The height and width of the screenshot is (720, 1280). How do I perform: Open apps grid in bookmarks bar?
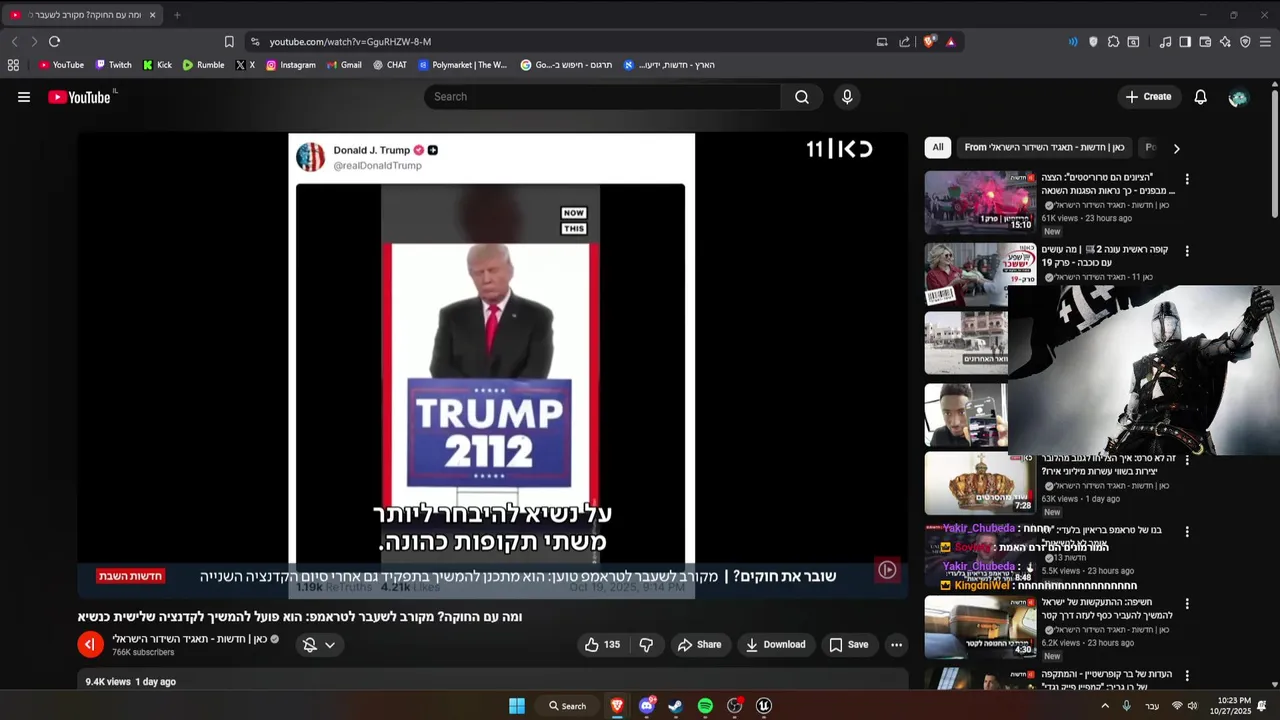(13, 65)
